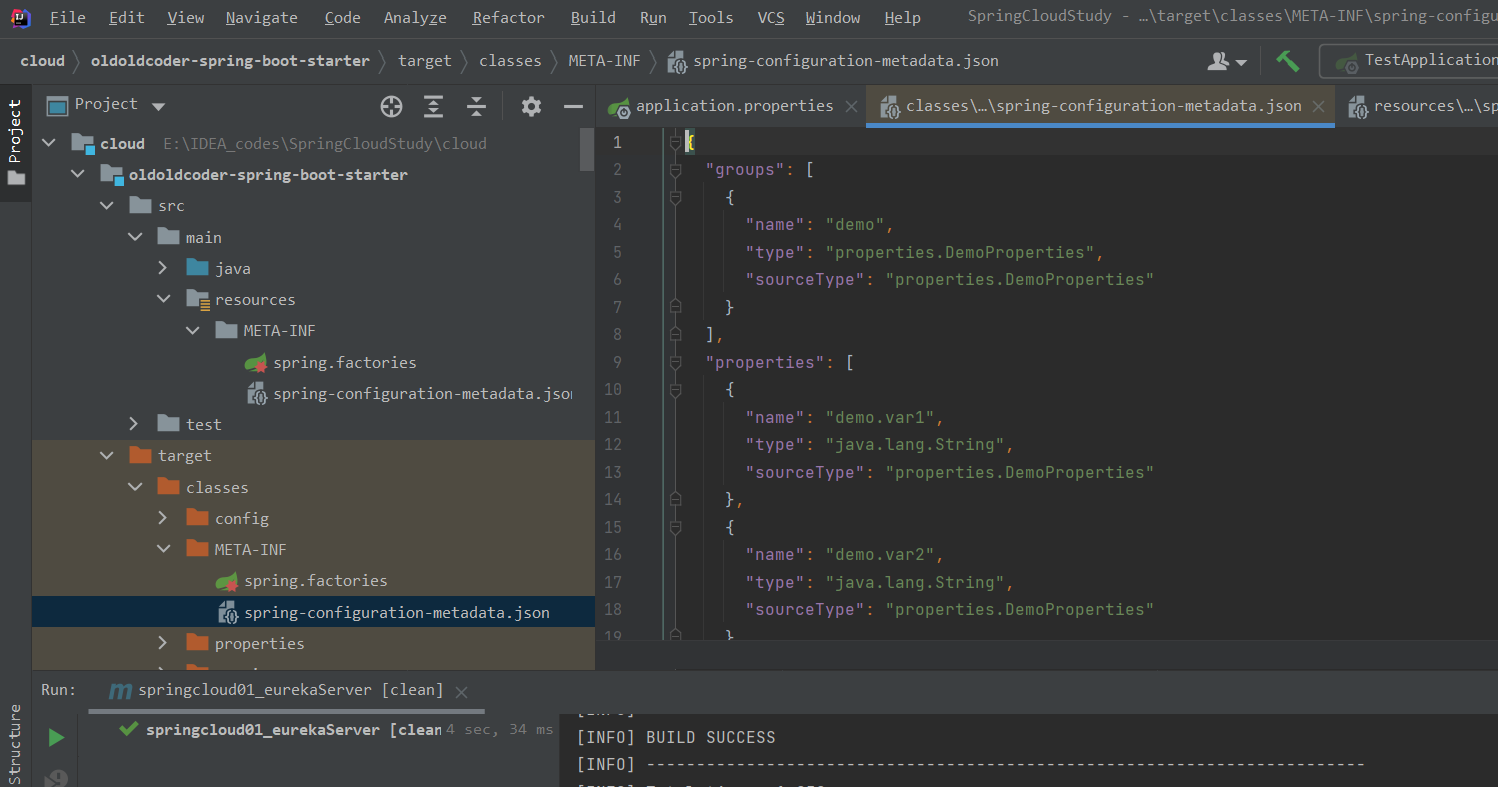
Task: Toggle code fold at line 9 properties
Action: tap(675, 363)
